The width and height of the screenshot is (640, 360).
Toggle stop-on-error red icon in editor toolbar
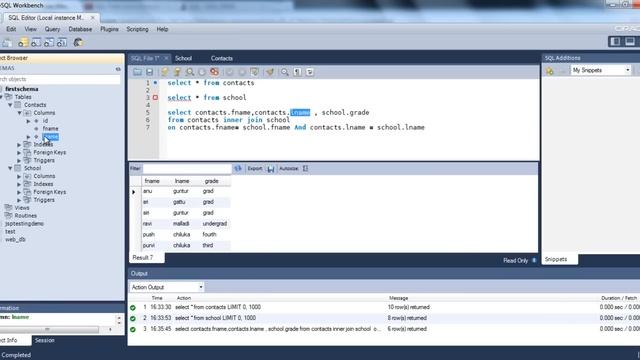(x=214, y=72)
